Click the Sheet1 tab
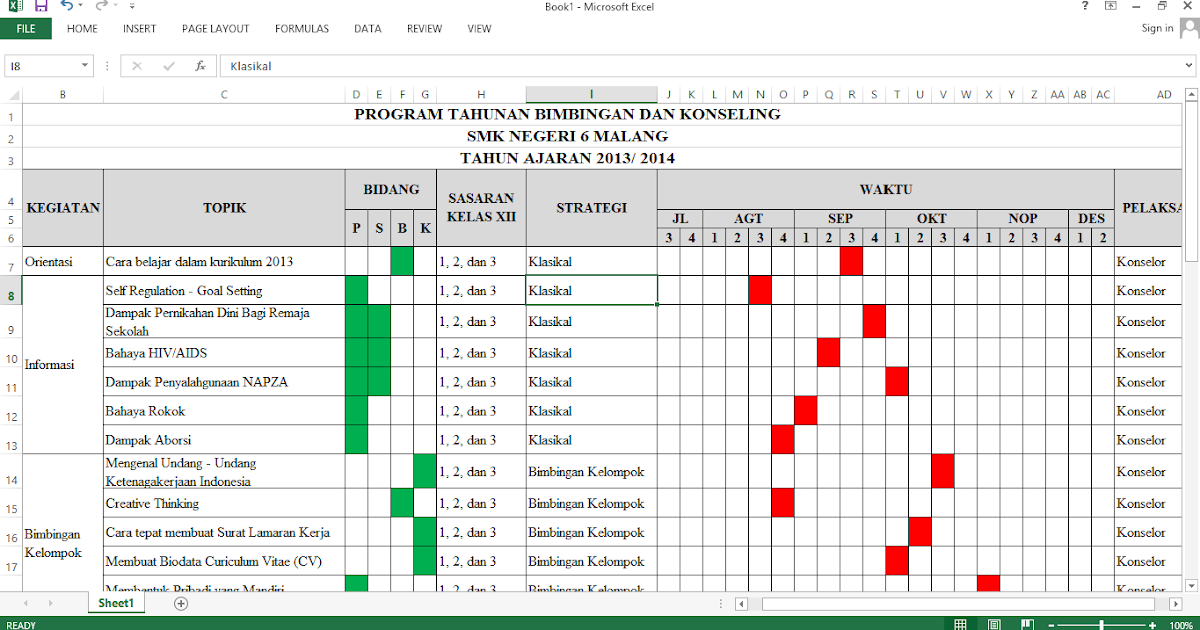The height and width of the screenshot is (630, 1200). click(116, 603)
